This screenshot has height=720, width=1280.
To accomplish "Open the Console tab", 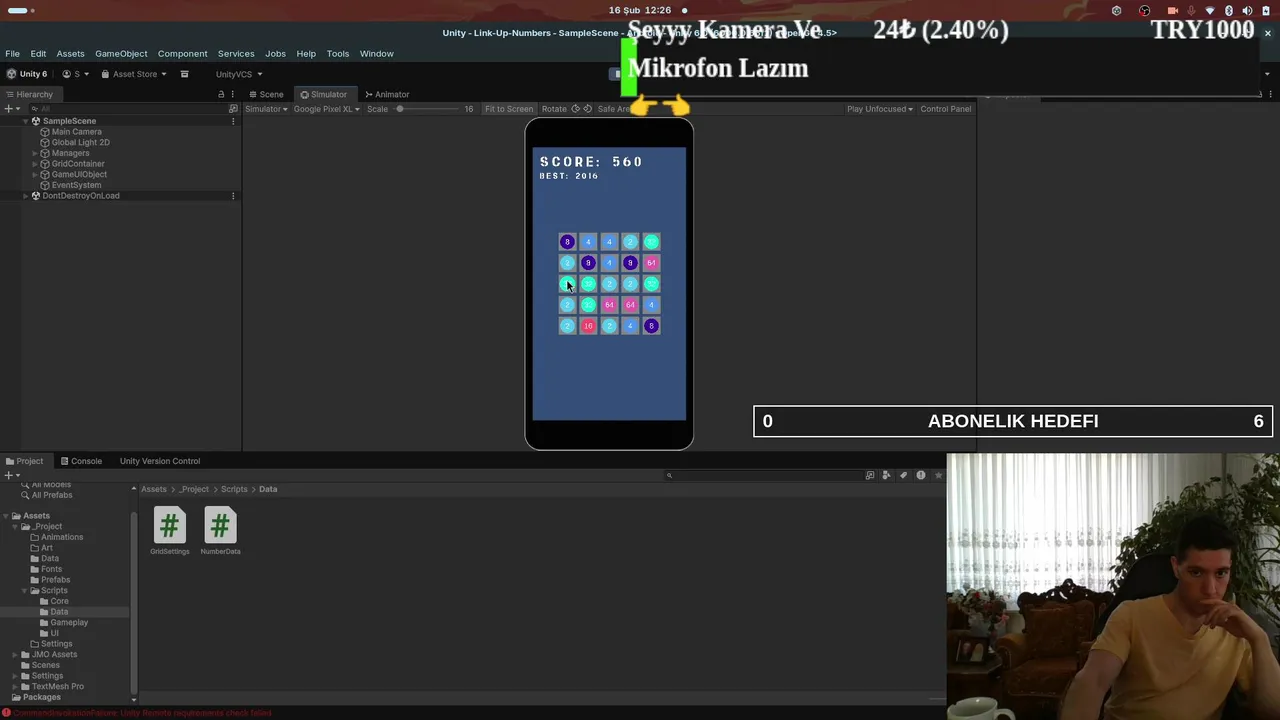I will click(x=81, y=461).
